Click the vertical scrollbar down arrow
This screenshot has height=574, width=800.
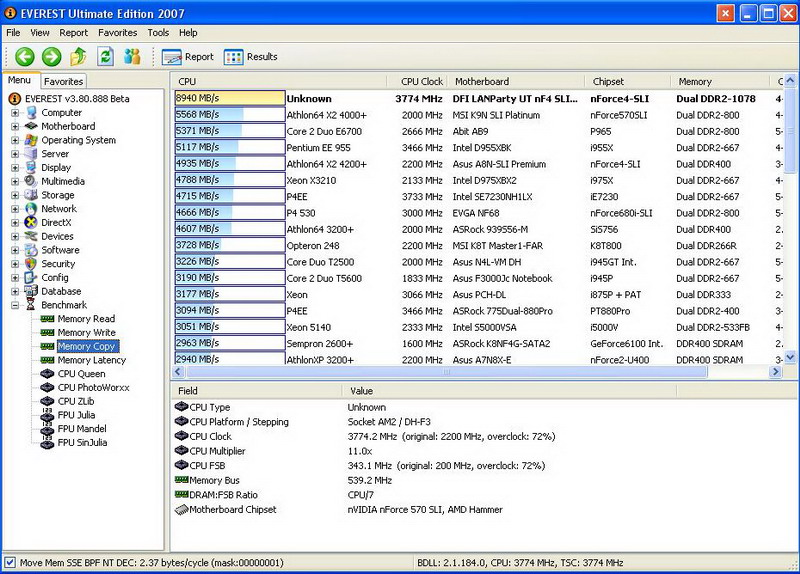click(x=790, y=358)
